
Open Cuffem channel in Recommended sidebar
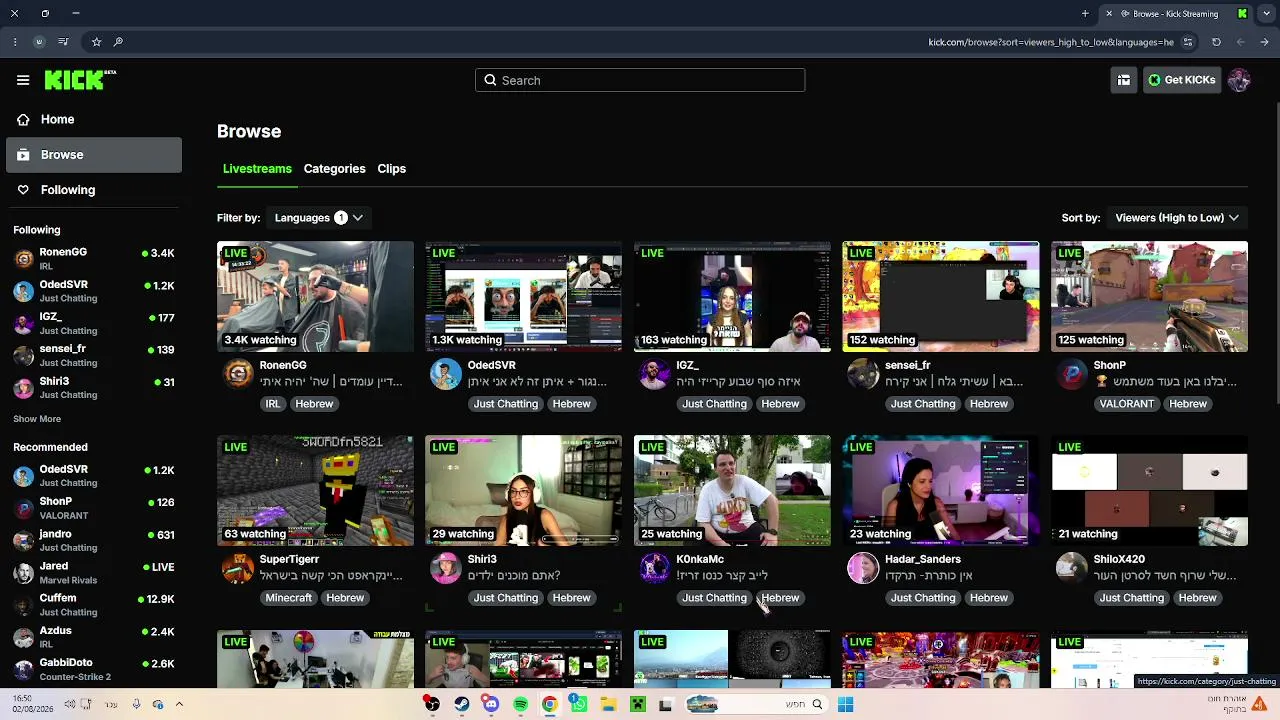tap(94, 604)
